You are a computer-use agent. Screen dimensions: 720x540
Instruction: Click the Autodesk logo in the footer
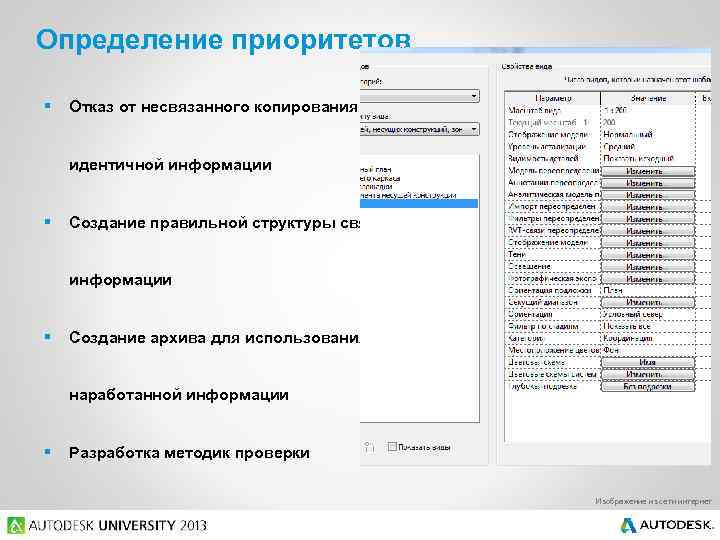(x=667, y=525)
